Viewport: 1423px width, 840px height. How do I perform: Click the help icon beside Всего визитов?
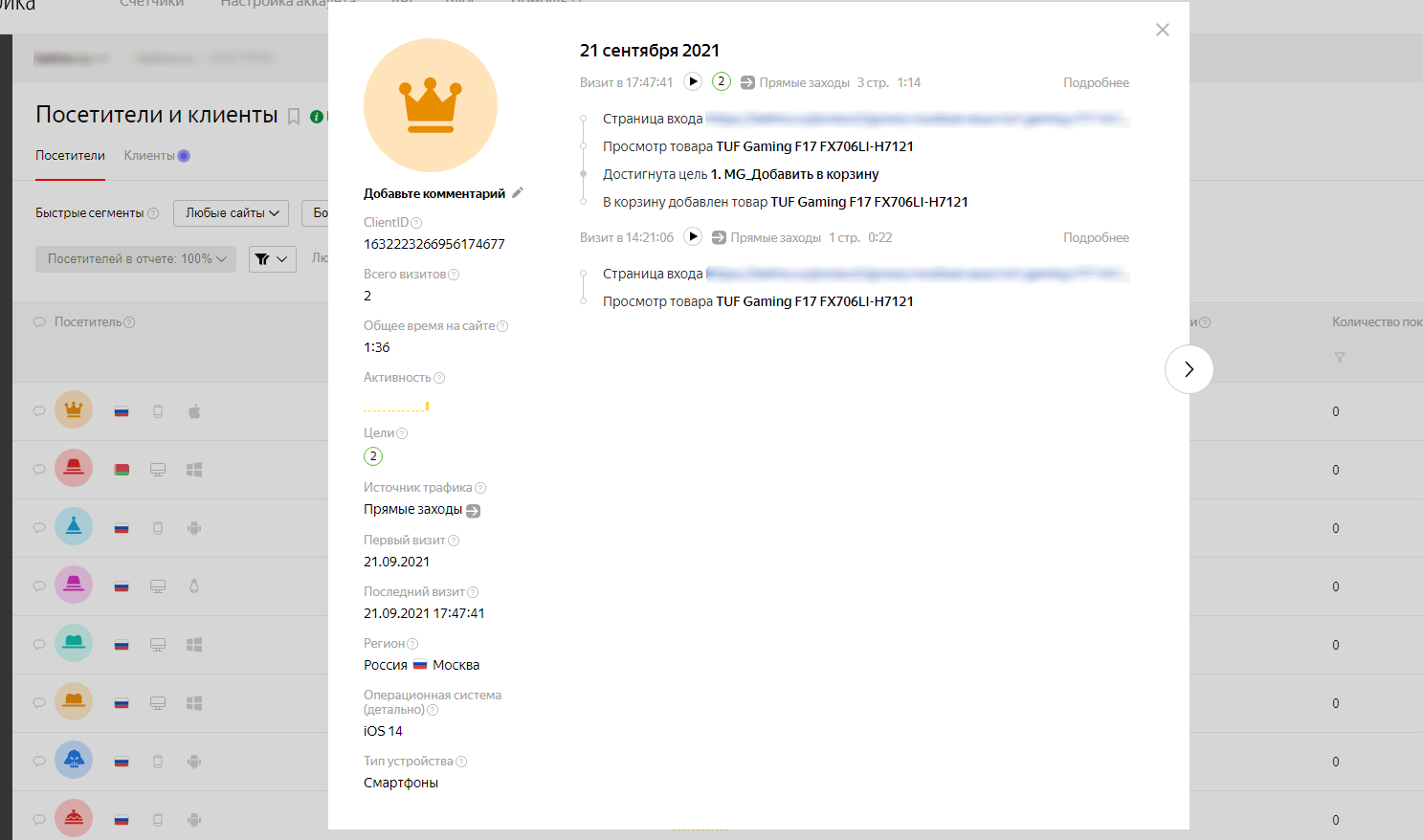[454, 275]
